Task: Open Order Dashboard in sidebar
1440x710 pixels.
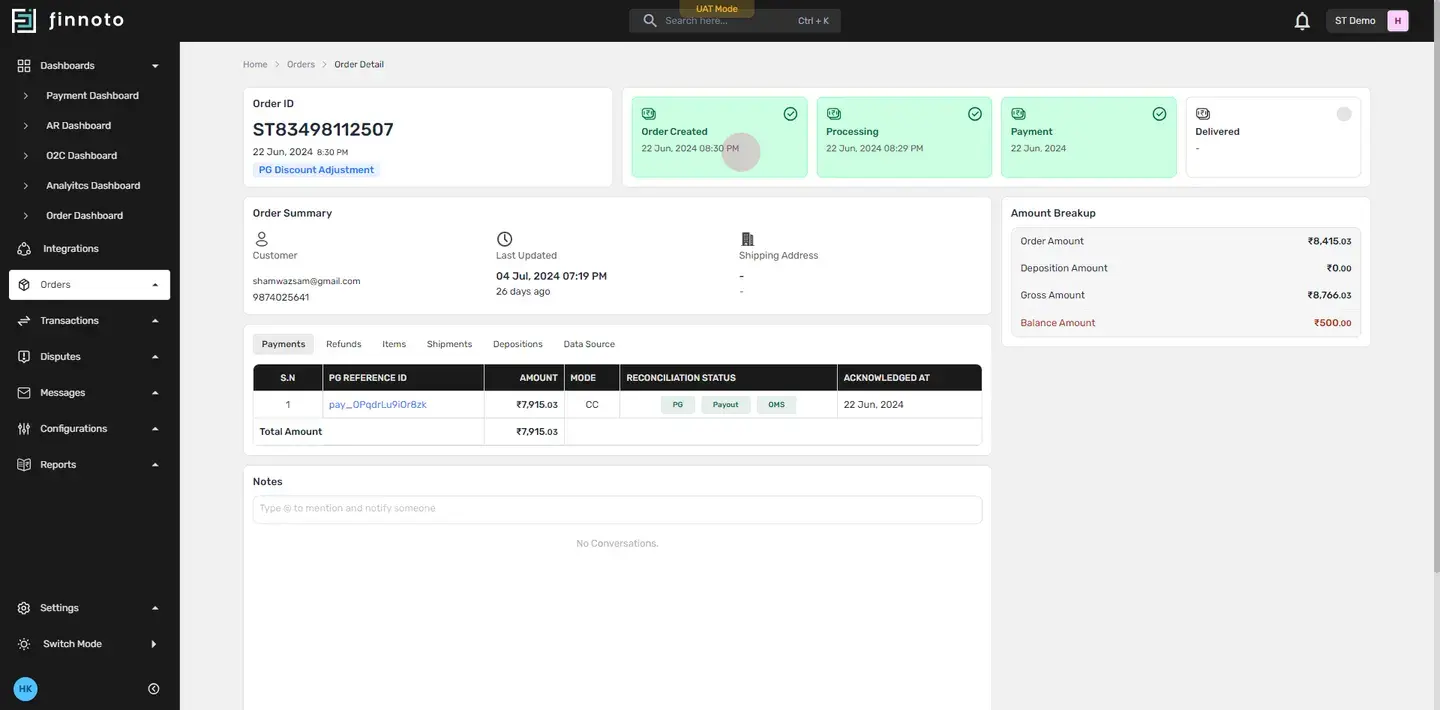Action: pos(84,216)
